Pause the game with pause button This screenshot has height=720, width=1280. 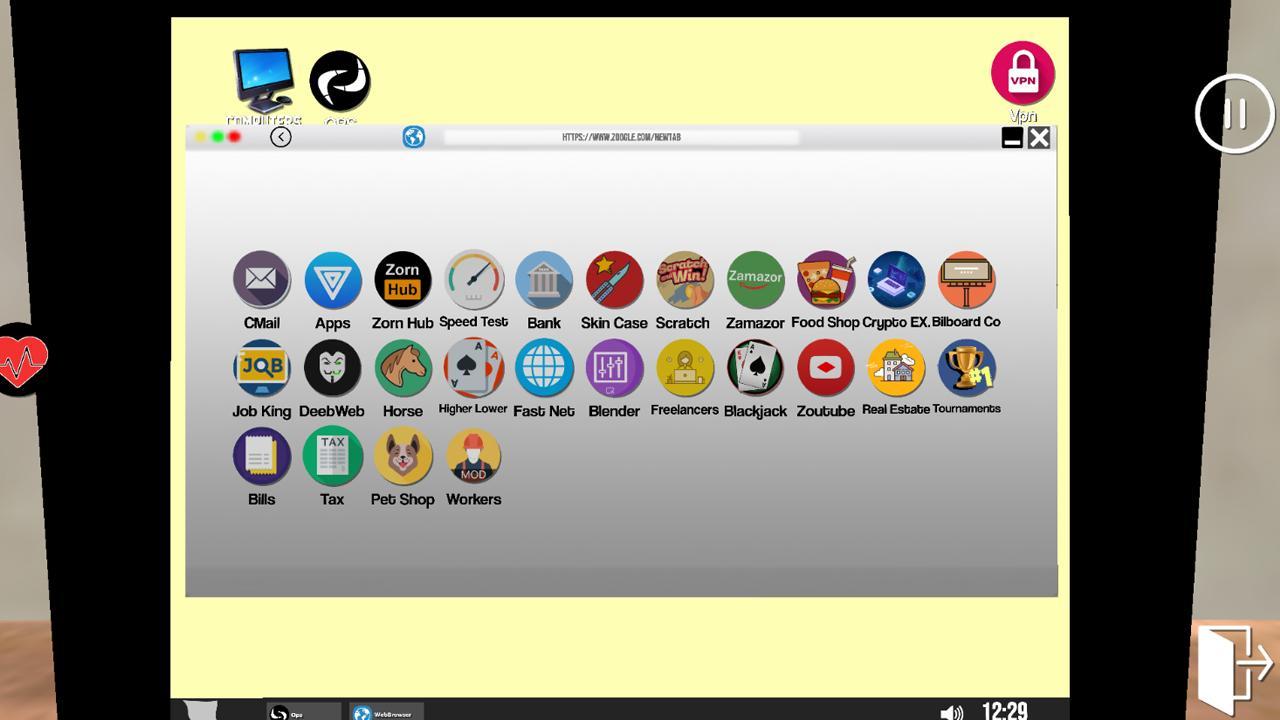coord(1235,113)
